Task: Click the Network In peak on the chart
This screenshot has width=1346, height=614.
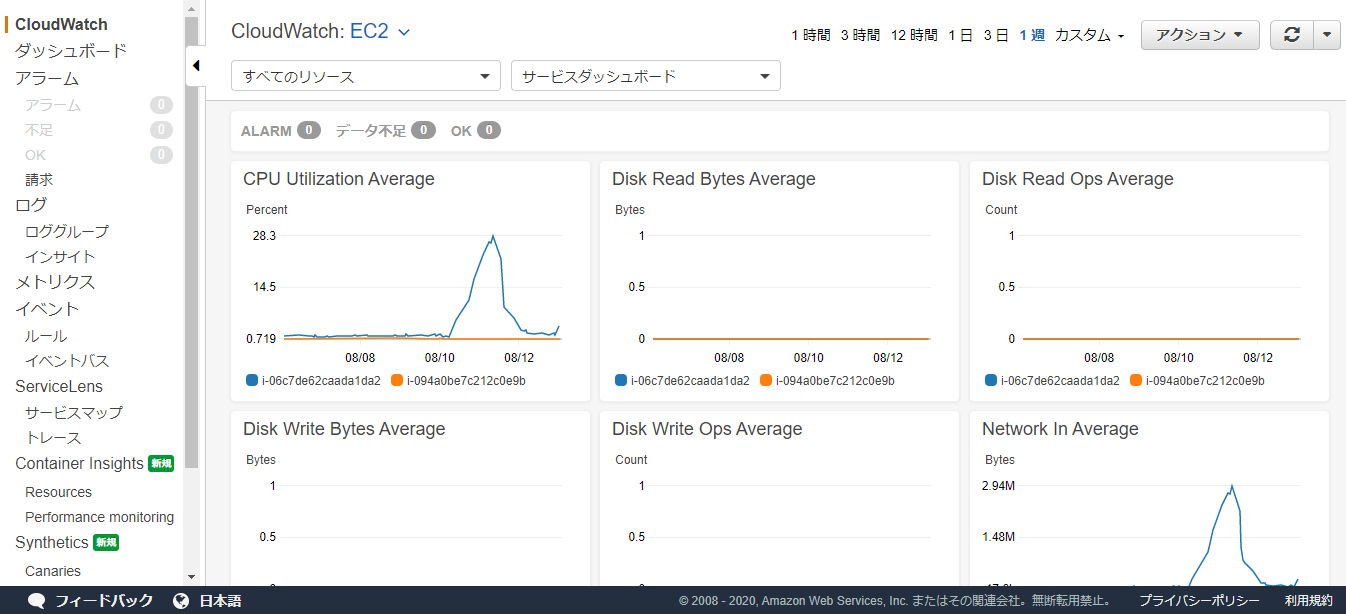Action: pos(1232,486)
